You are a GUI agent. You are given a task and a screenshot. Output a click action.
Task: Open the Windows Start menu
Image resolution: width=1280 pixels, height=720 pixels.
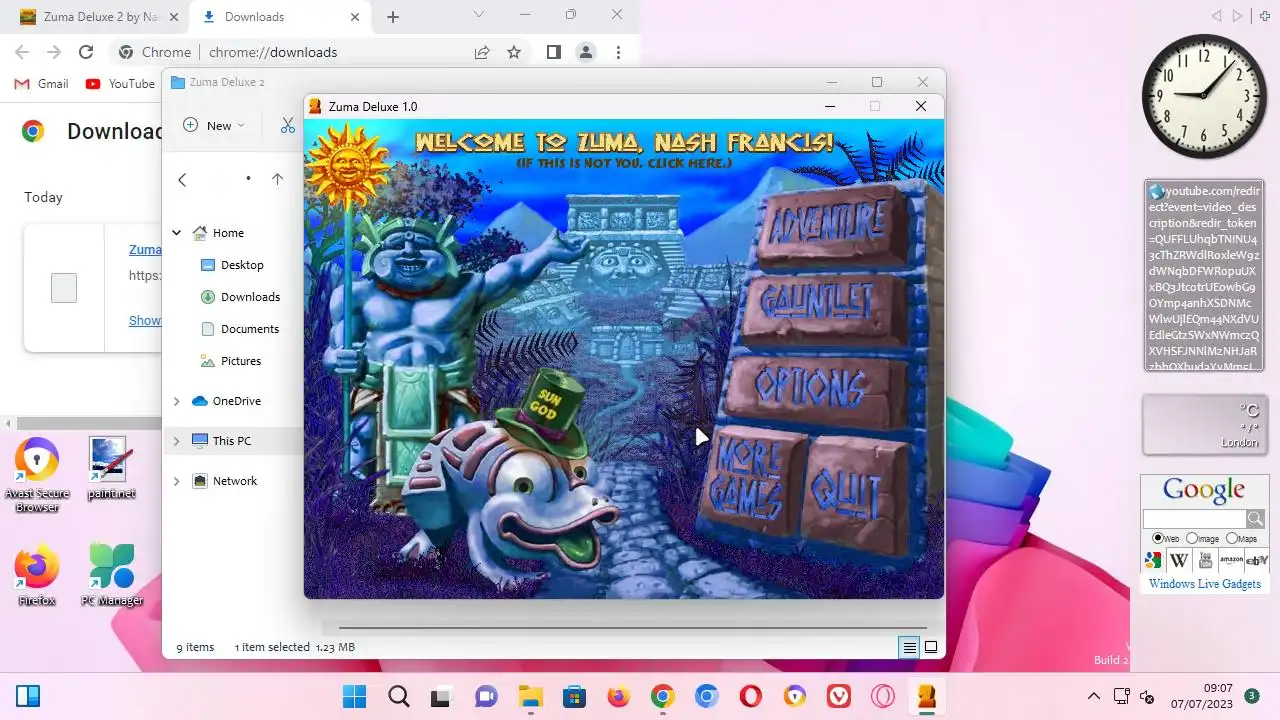[x=354, y=696]
